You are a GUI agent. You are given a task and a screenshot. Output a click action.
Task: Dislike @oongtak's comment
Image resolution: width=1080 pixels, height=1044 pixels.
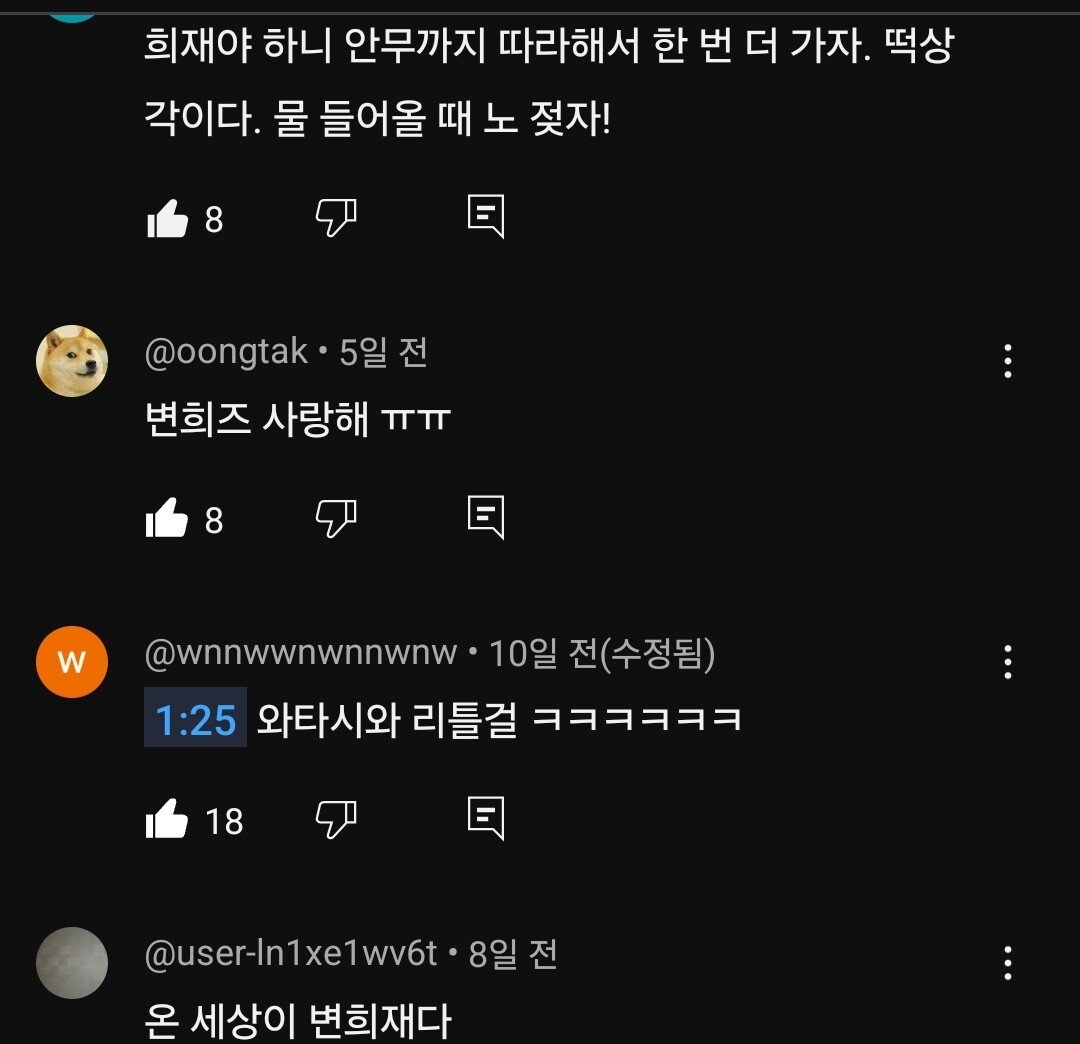tap(336, 518)
